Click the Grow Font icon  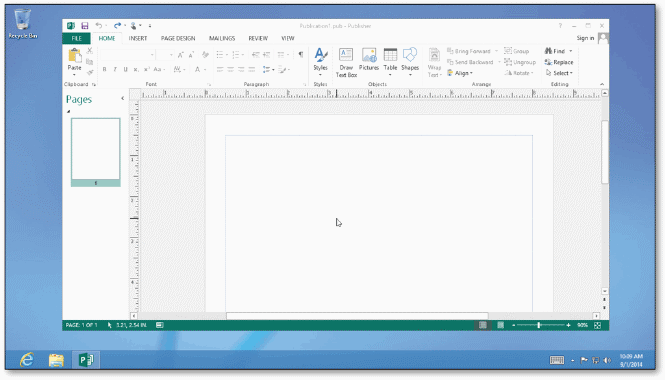(181, 55)
